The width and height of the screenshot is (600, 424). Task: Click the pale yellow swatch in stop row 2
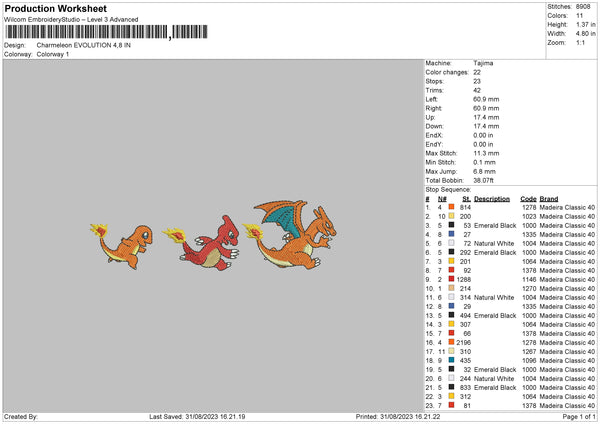[452, 216]
